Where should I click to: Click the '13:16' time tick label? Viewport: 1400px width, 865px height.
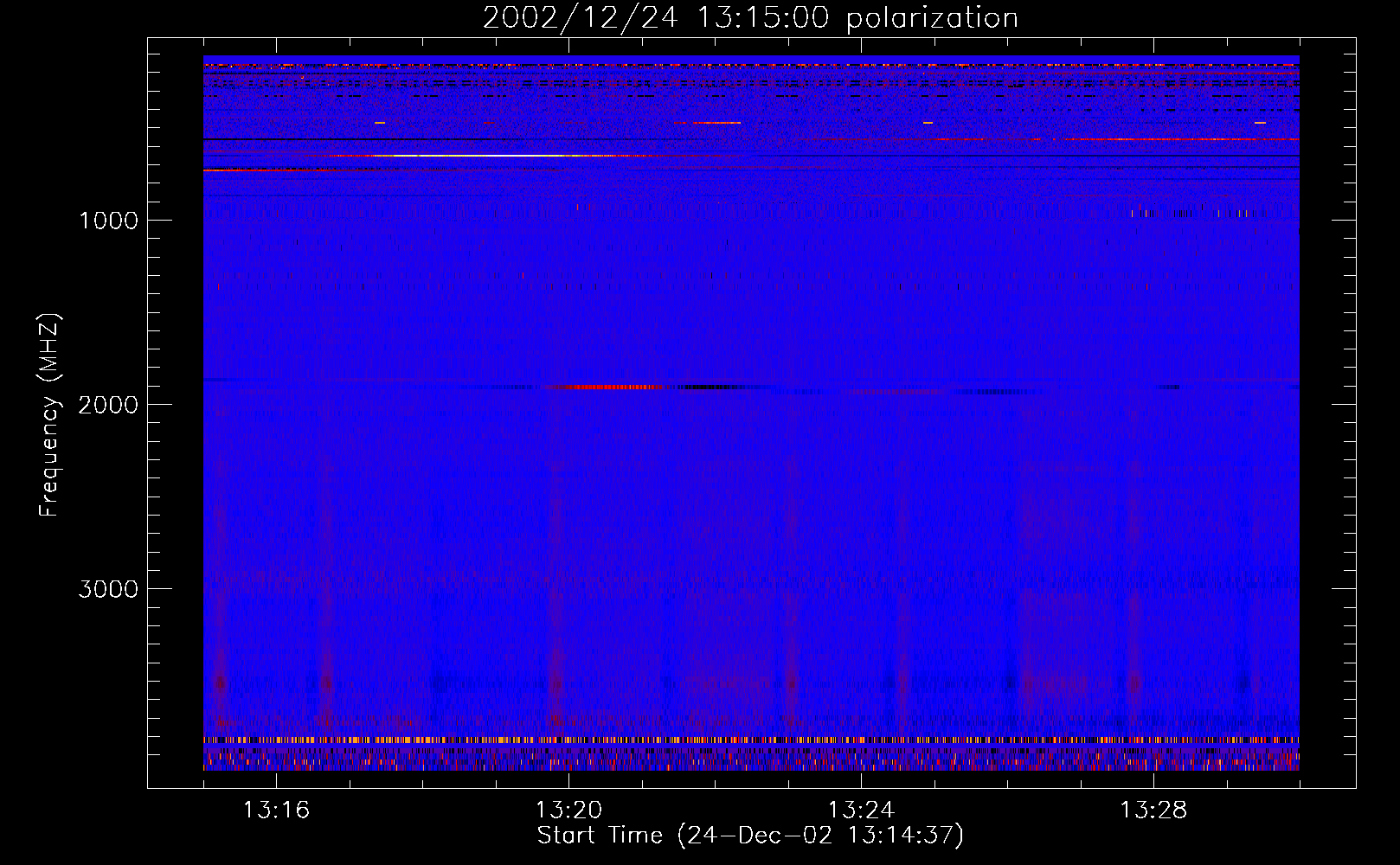276,811
